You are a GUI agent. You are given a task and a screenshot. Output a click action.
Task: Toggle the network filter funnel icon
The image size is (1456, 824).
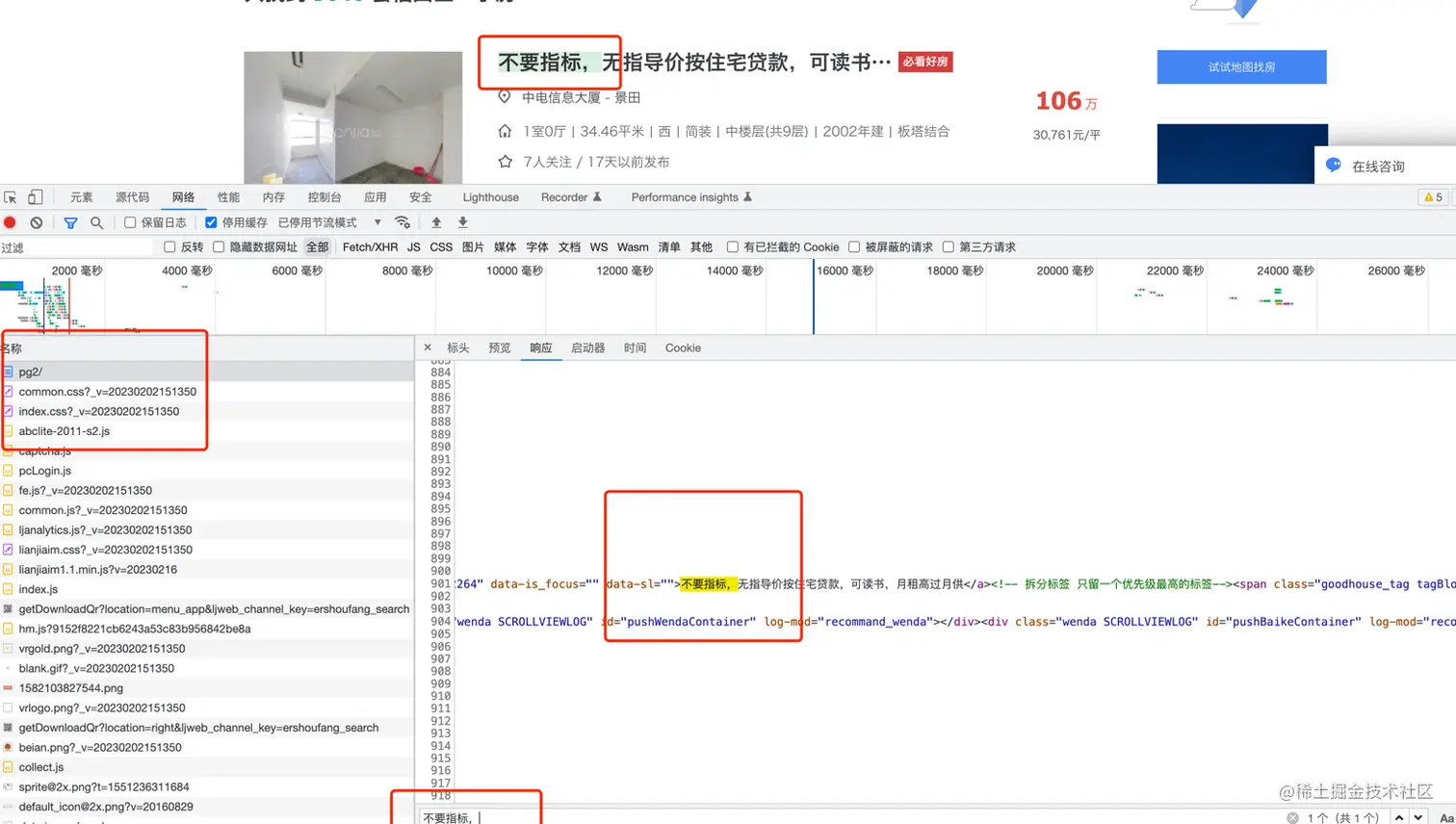coord(70,222)
